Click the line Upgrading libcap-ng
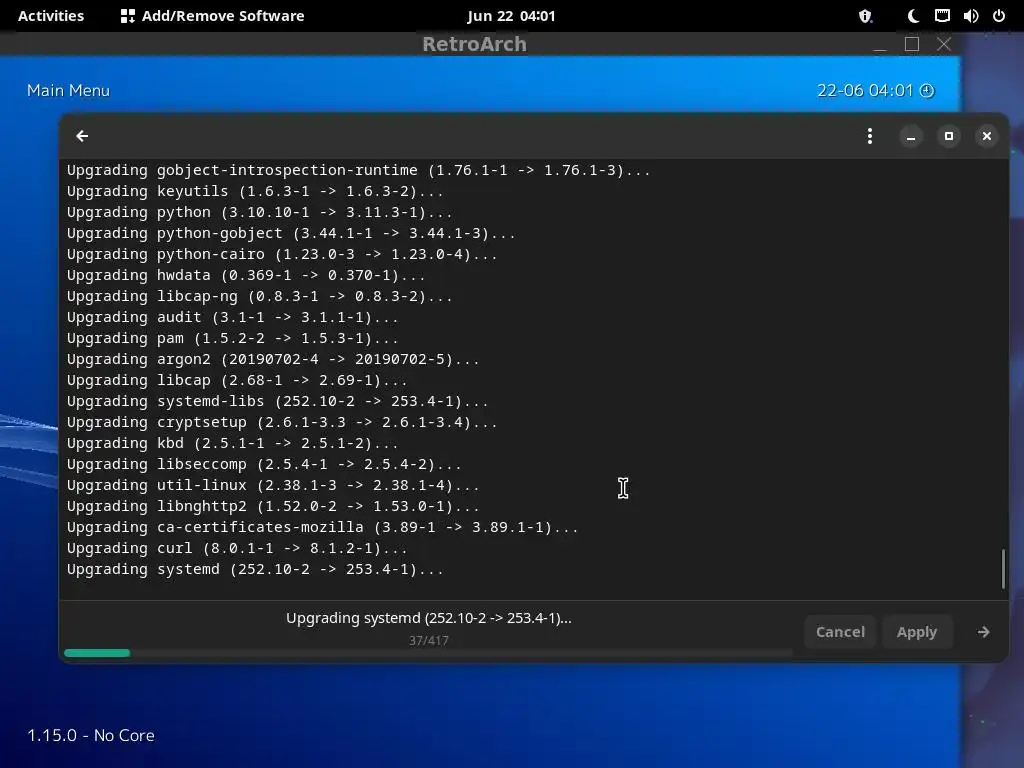The width and height of the screenshot is (1024, 768). pyautogui.click(x=259, y=296)
